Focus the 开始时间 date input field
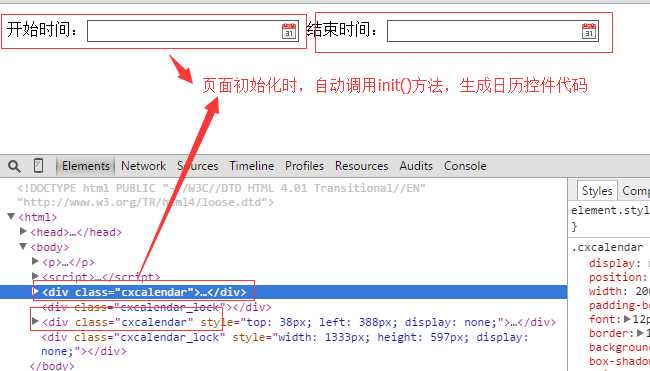The image size is (650, 371). pyautogui.click(x=193, y=31)
